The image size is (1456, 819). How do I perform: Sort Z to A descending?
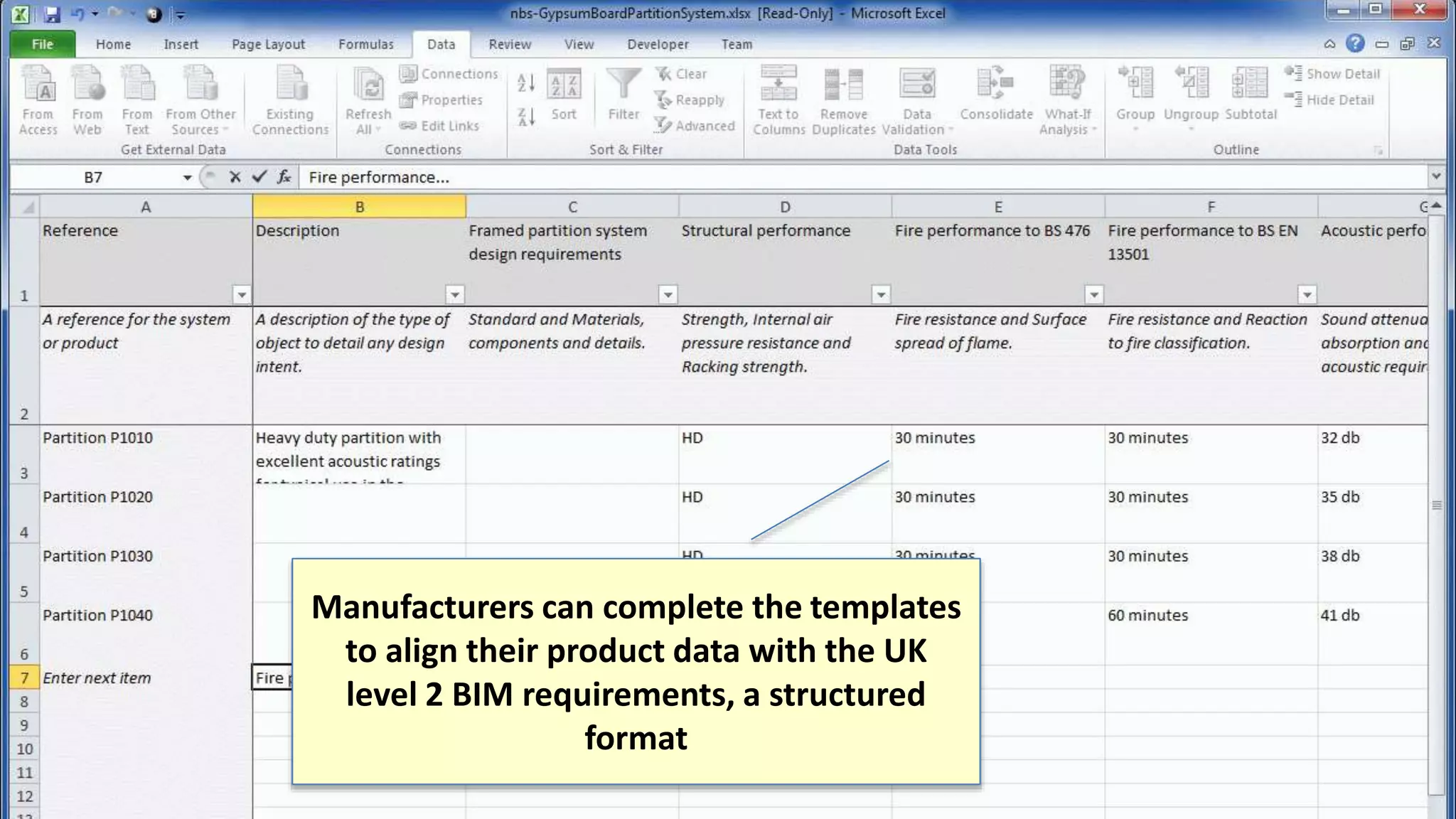coord(526,117)
